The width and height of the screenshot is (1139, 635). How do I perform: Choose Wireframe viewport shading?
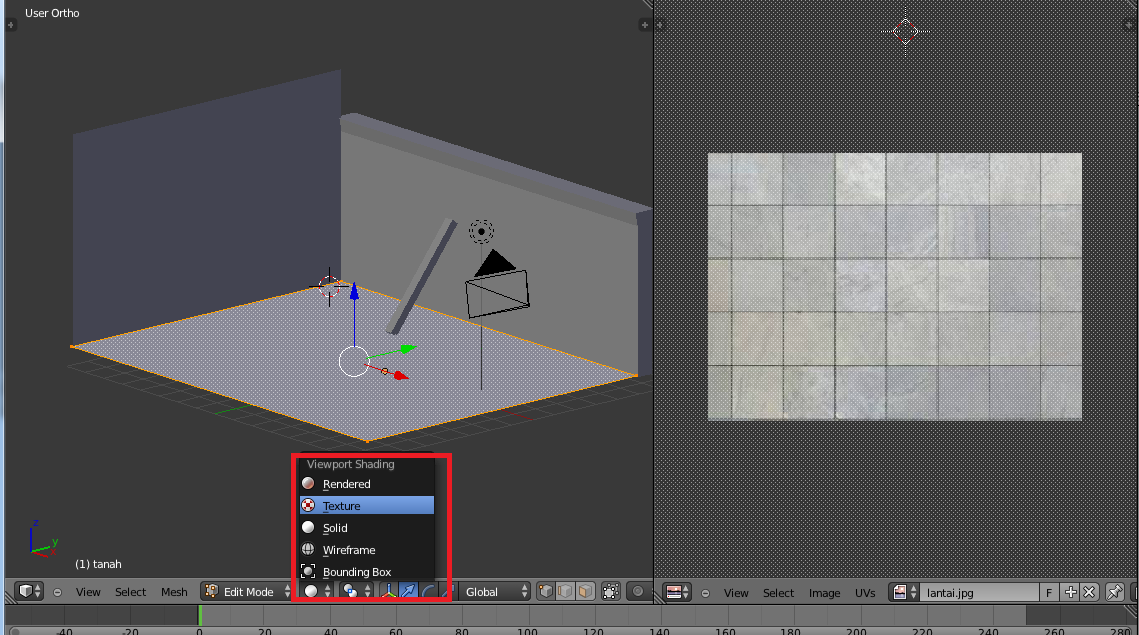[x=367, y=550]
